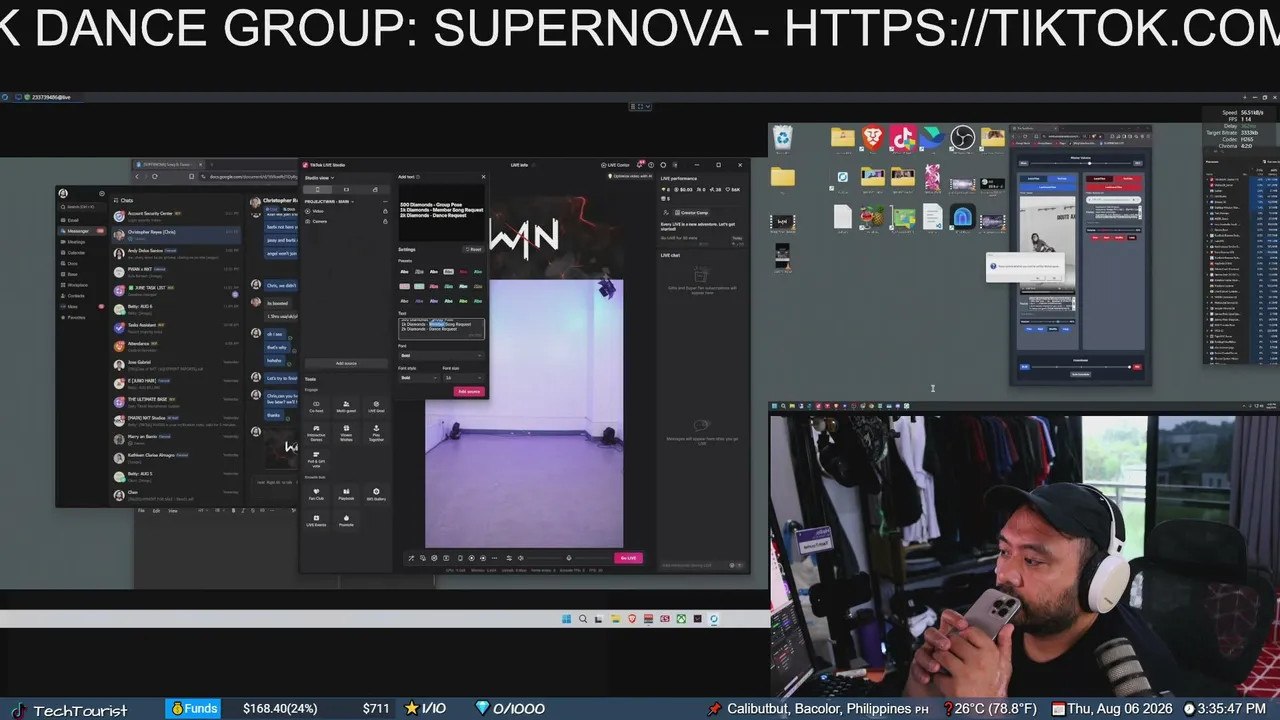Open Kathleen Clarise Almagro chat
This screenshot has width=1280, height=720.
177,456
